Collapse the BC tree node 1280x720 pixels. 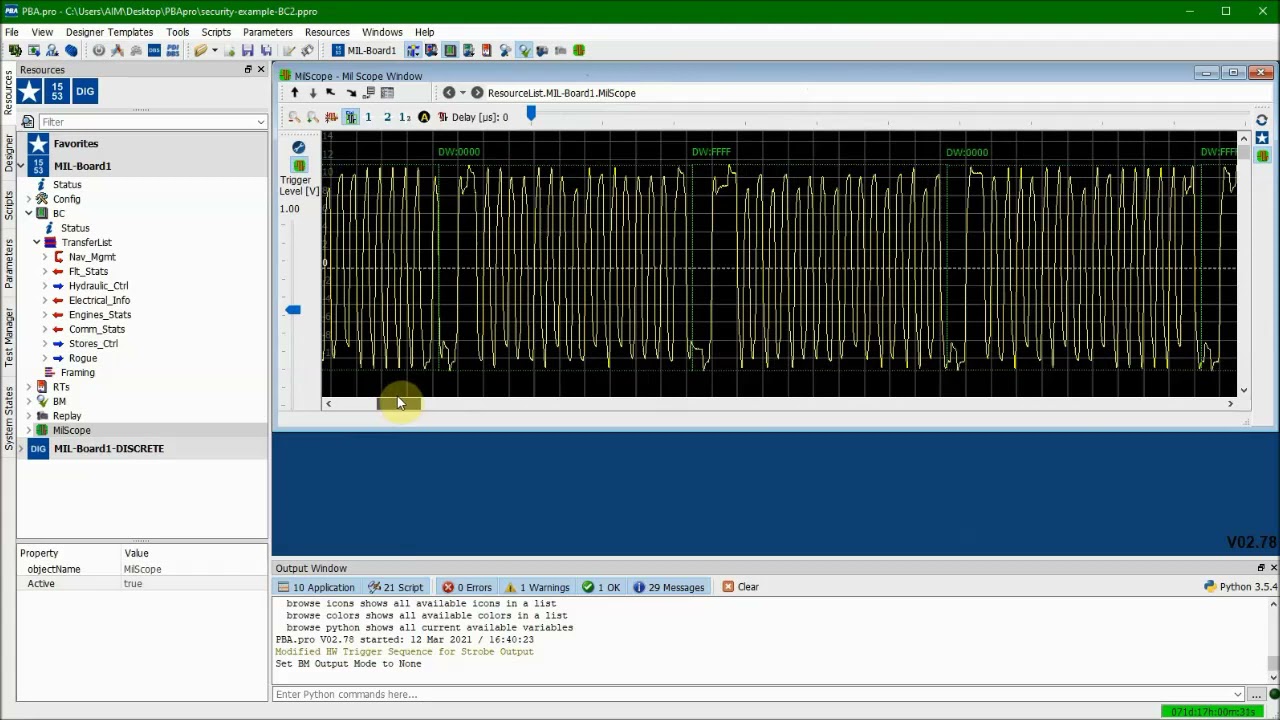[x=29, y=214]
